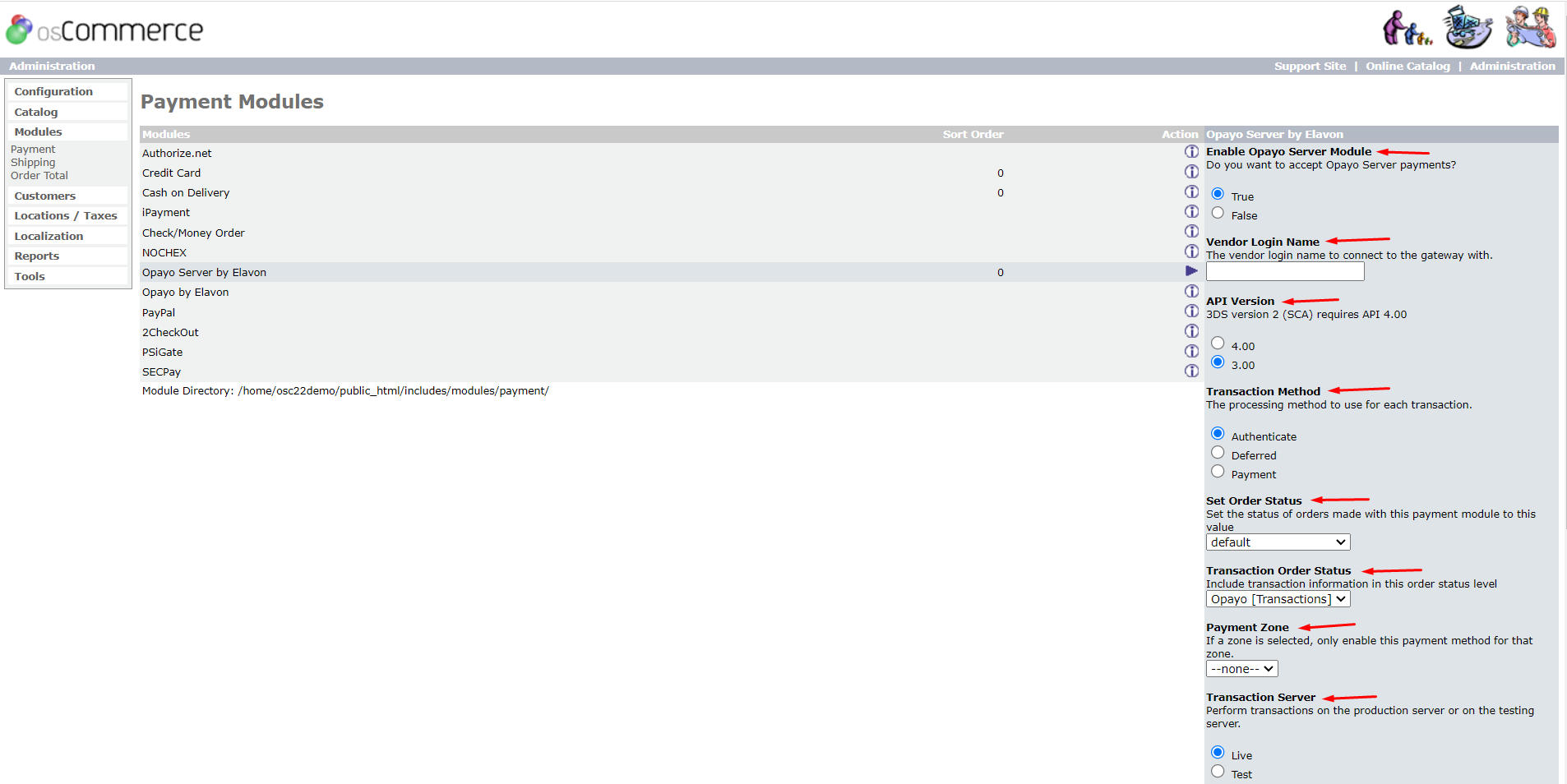Click Administration link at right of header bar
The height and width of the screenshot is (784, 1567).
click(1512, 66)
